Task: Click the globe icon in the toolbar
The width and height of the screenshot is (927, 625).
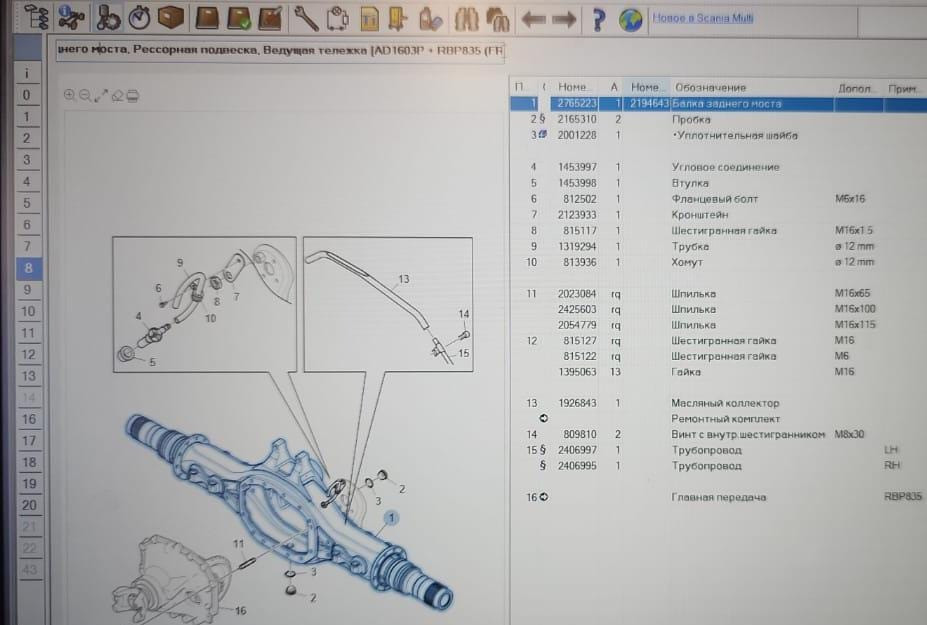Action: click(x=630, y=19)
